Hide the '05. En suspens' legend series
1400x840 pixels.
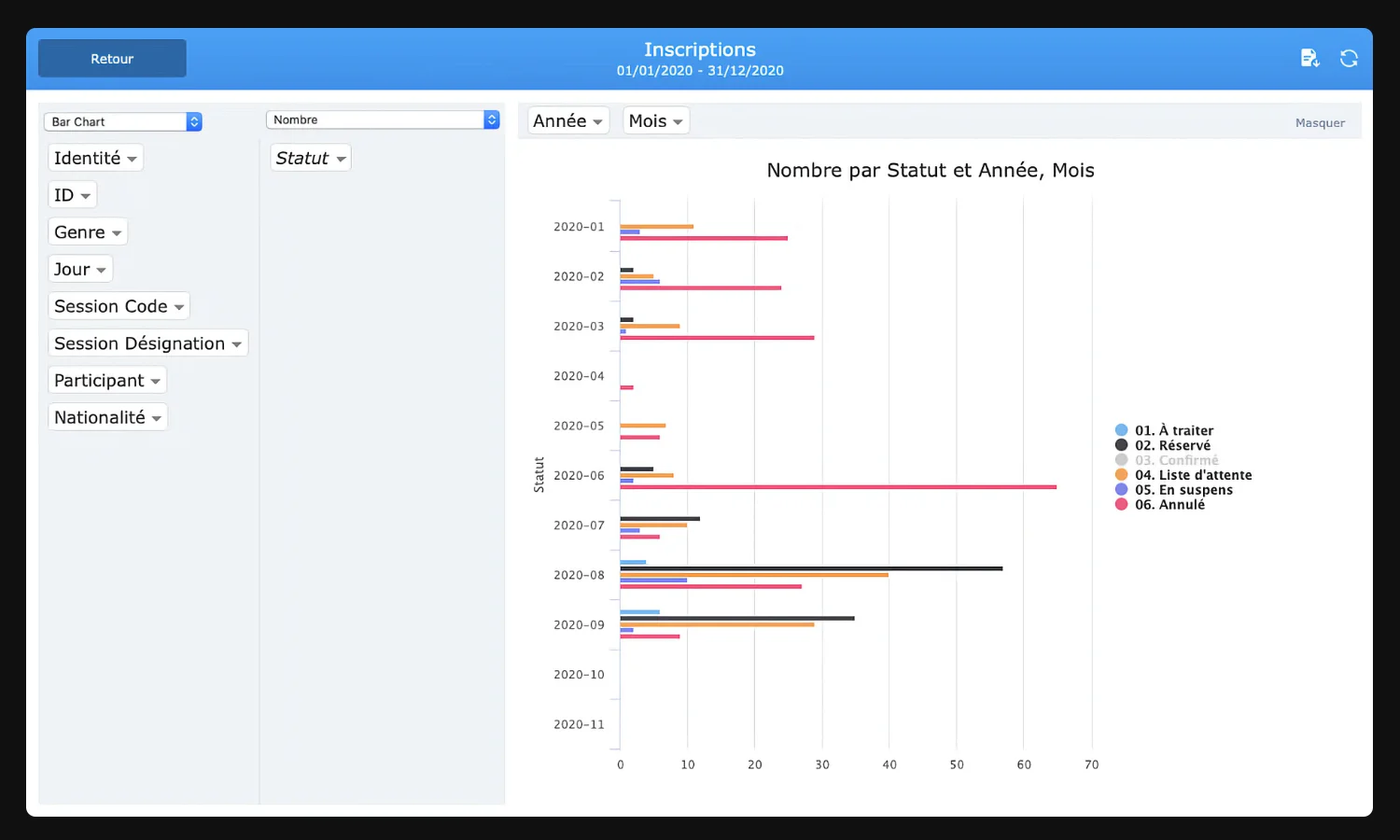click(x=1183, y=490)
